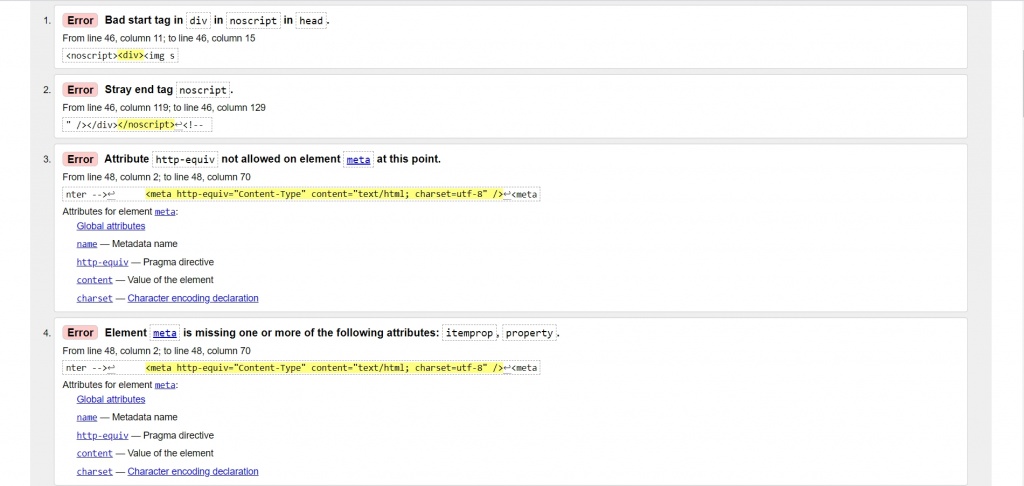Click content attribute link in error 3

click(94, 280)
